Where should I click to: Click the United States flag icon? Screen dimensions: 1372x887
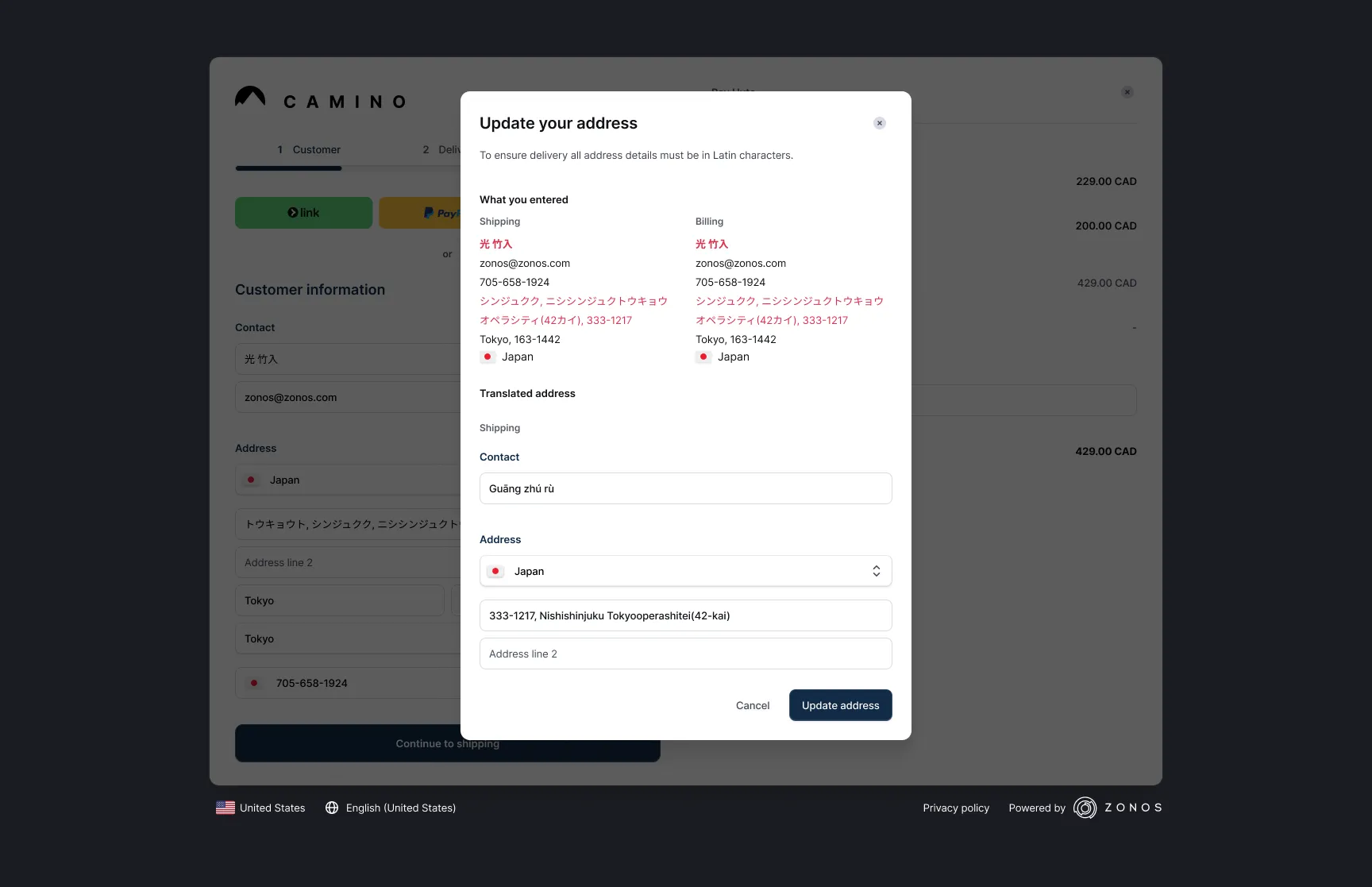pyautogui.click(x=225, y=808)
